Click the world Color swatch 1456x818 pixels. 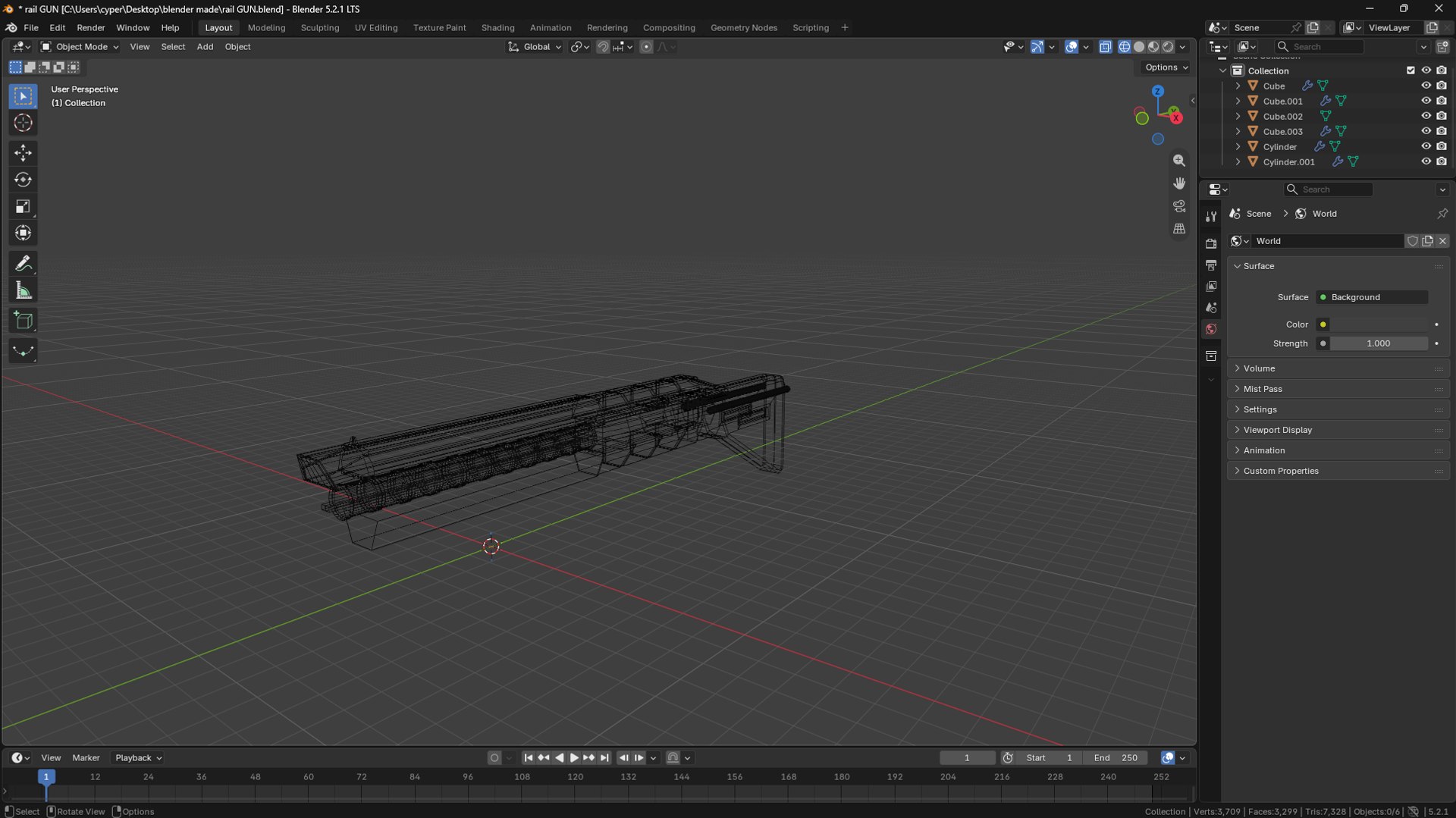(x=1379, y=324)
